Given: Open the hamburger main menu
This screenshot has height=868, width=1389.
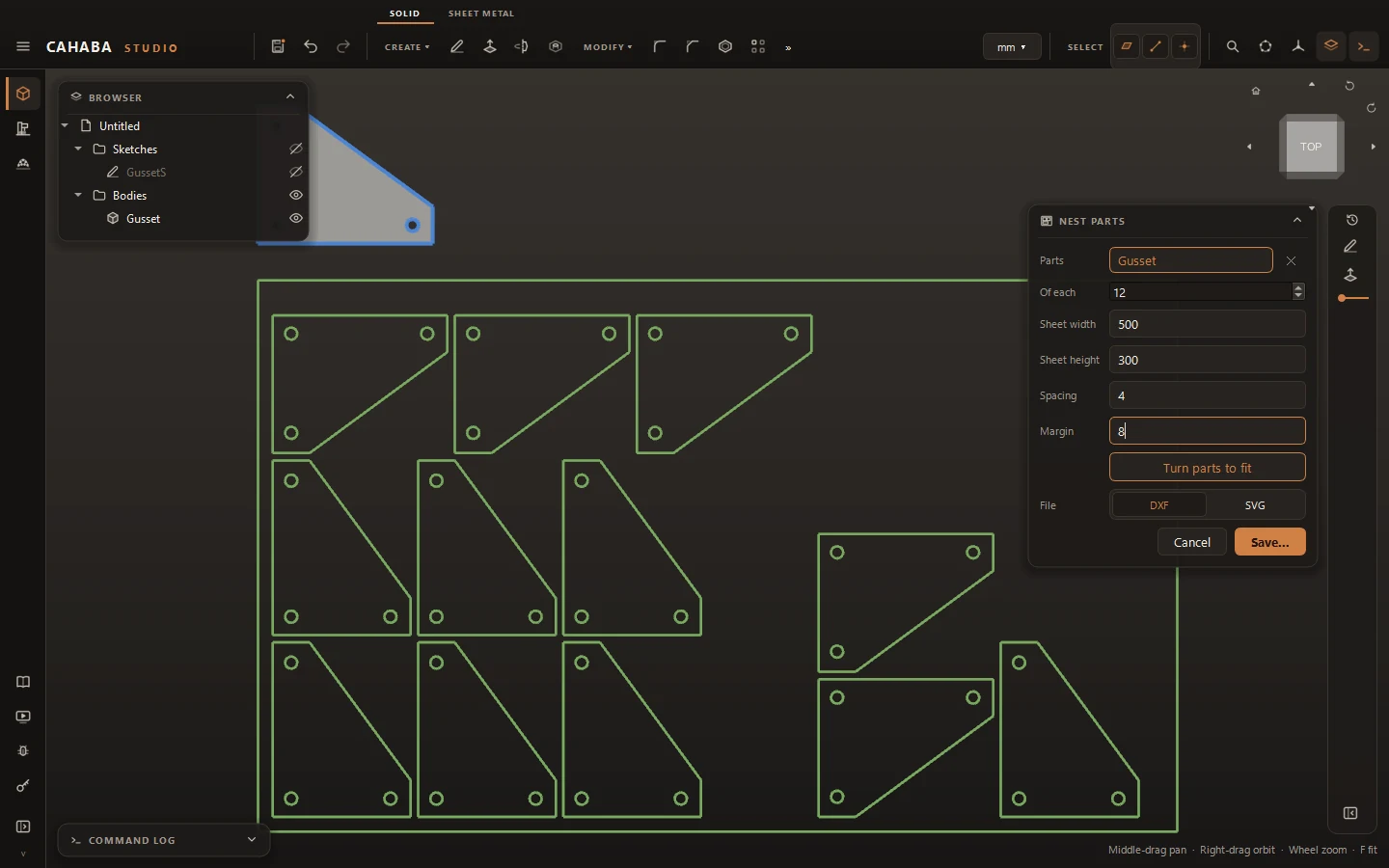Looking at the screenshot, I should pyautogui.click(x=23, y=46).
